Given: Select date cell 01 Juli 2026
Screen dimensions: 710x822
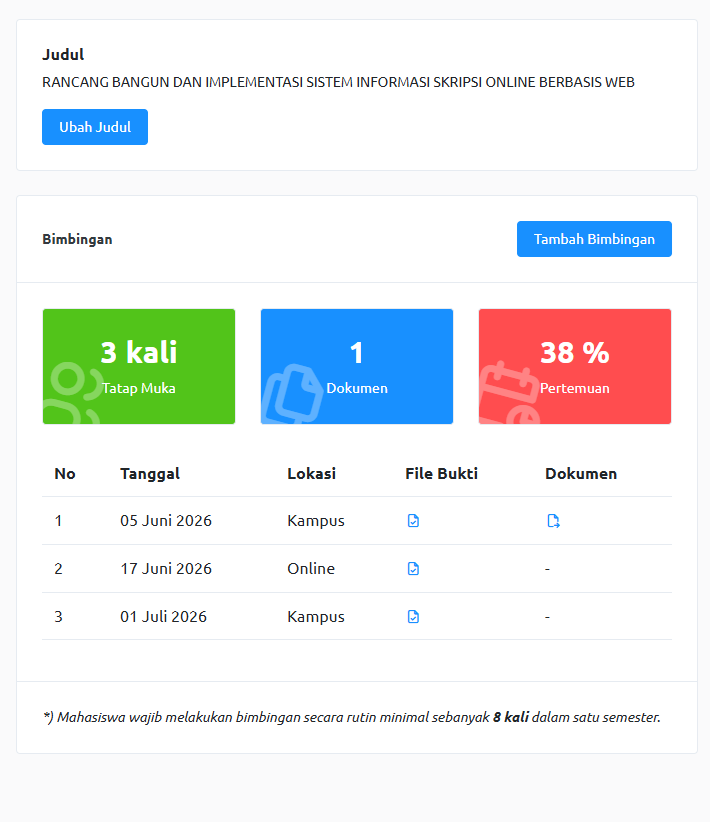Looking at the screenshot, I should click(x=164, y=616).
